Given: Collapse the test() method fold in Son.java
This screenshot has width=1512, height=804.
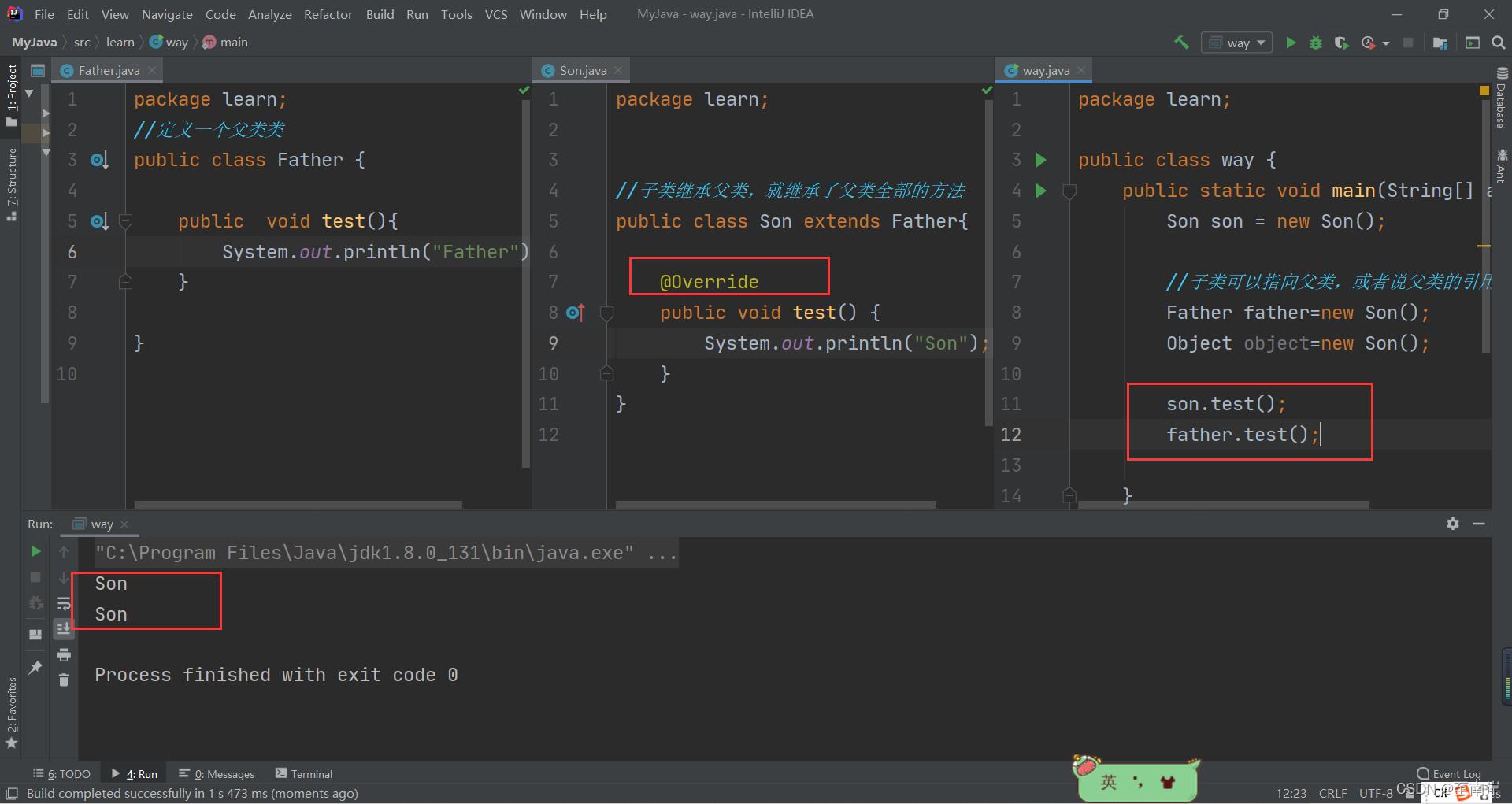Looking at the screenshot, I should [606, 313].
